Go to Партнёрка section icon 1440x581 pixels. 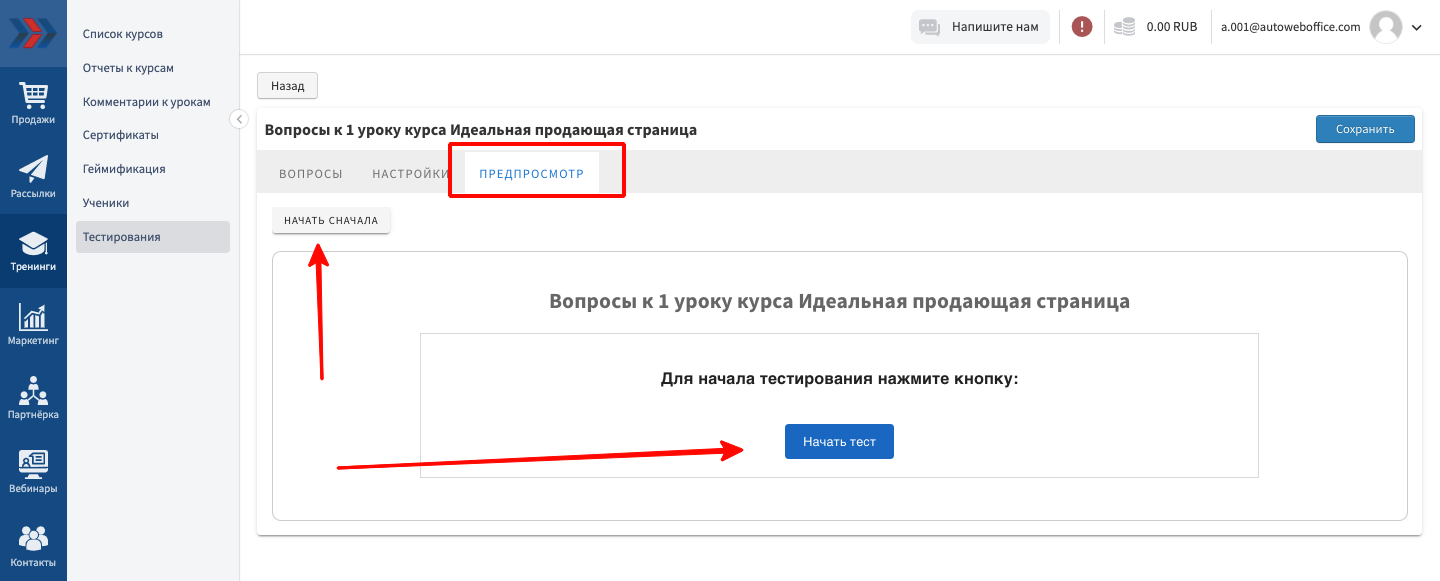tap(33, 398)
